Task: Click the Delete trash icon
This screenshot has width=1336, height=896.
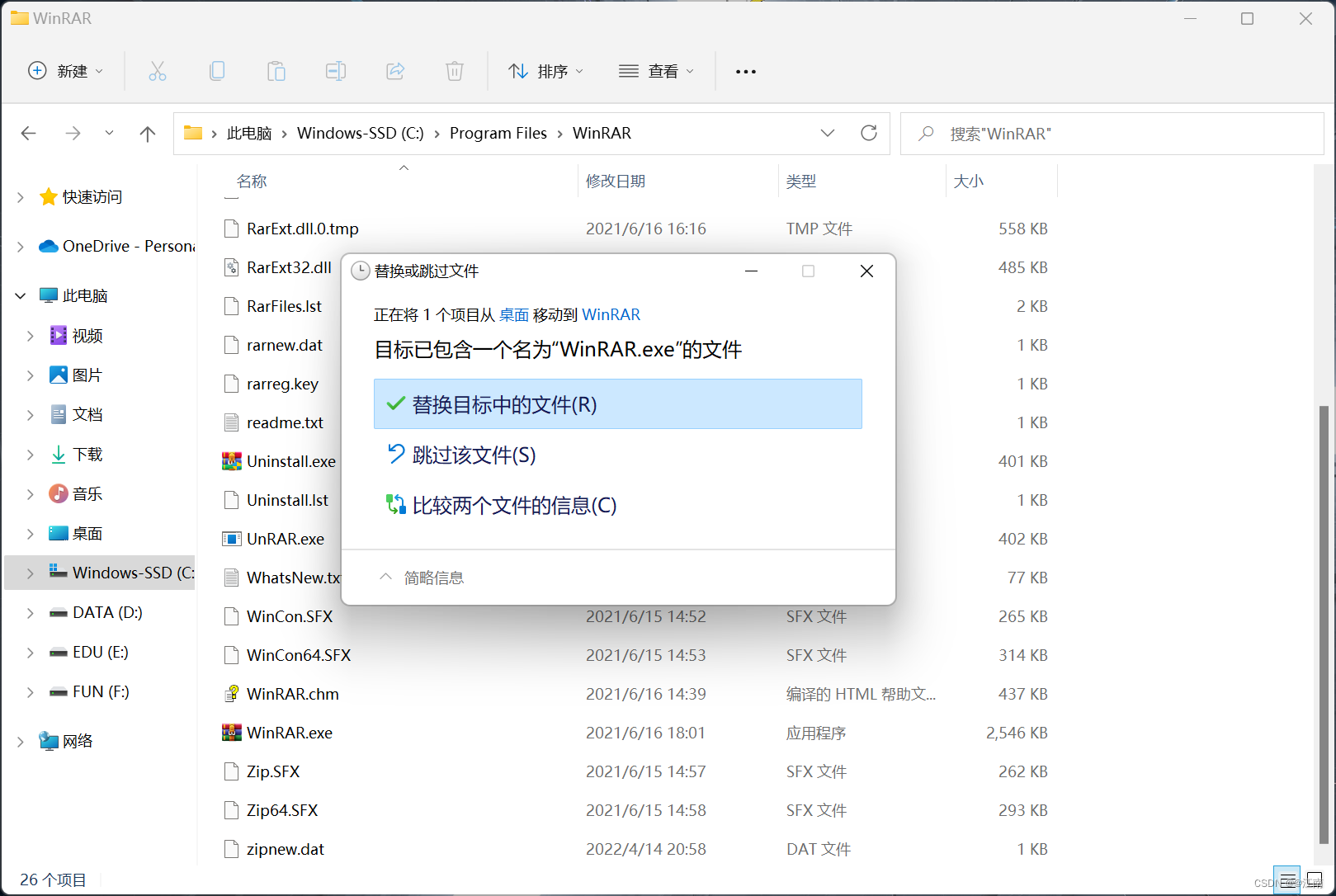Action: pos(455,71)
